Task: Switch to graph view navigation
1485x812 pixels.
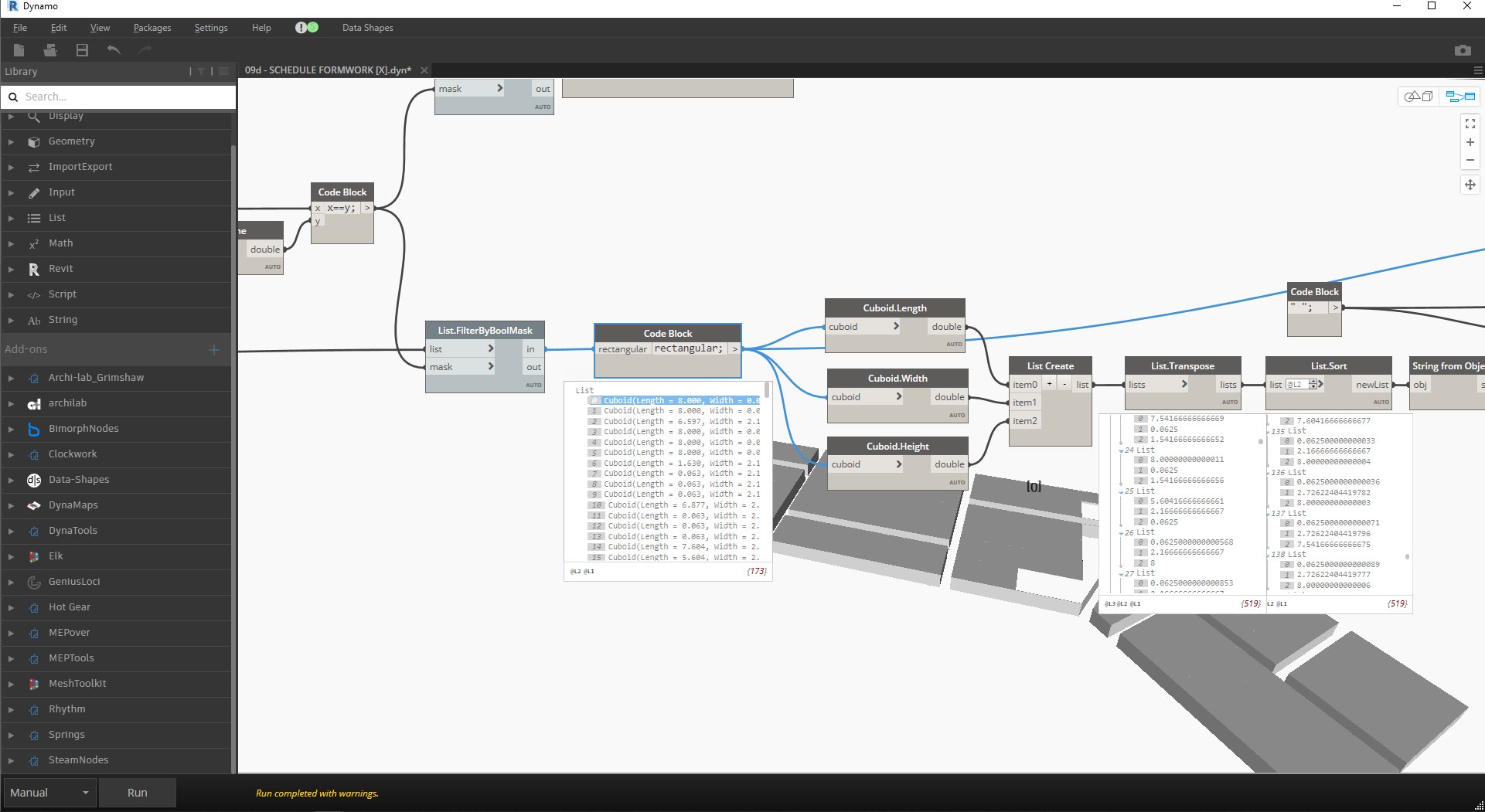Action: [x=1460, y=97]
